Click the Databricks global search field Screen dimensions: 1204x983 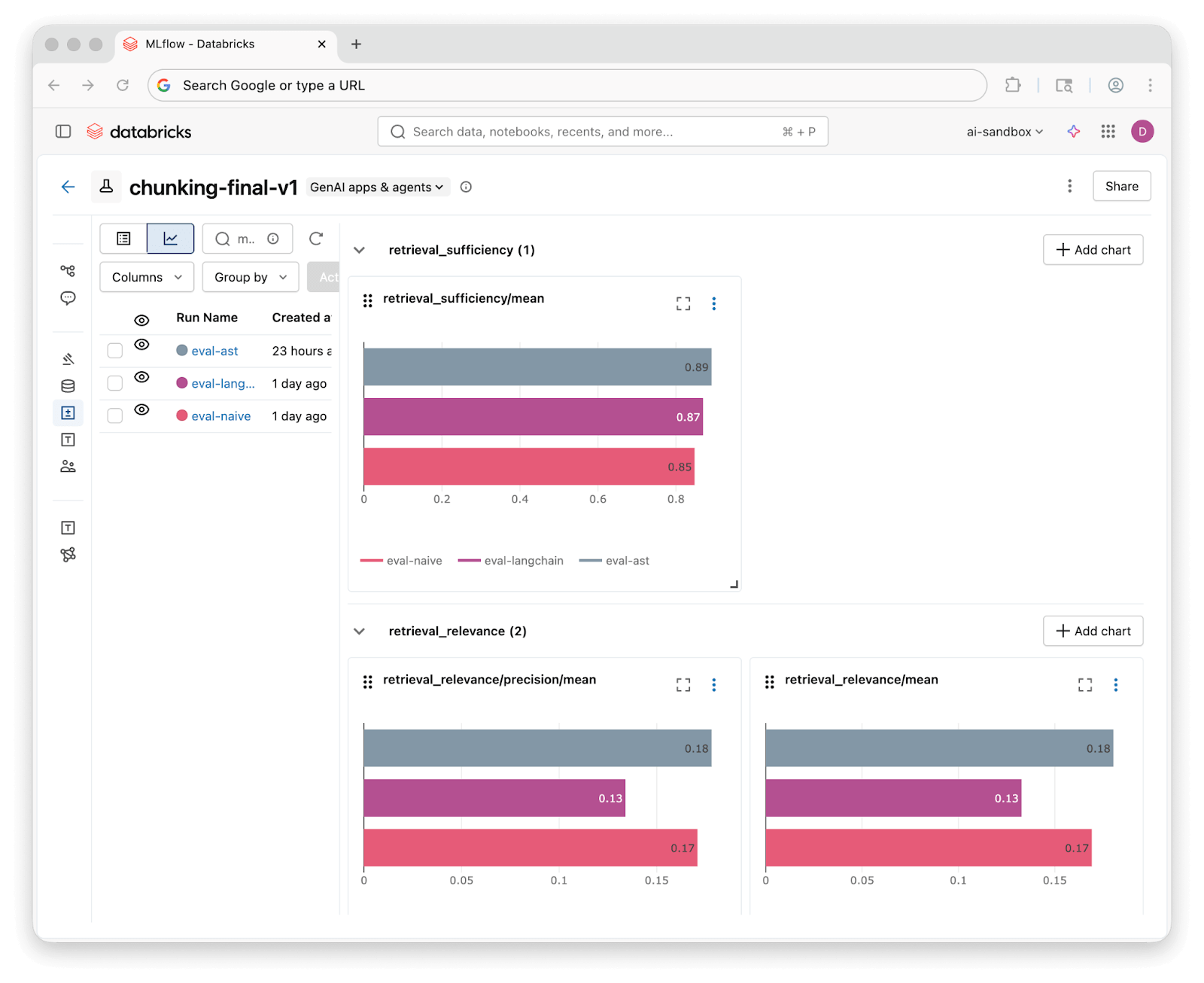(x=602, y=132)
